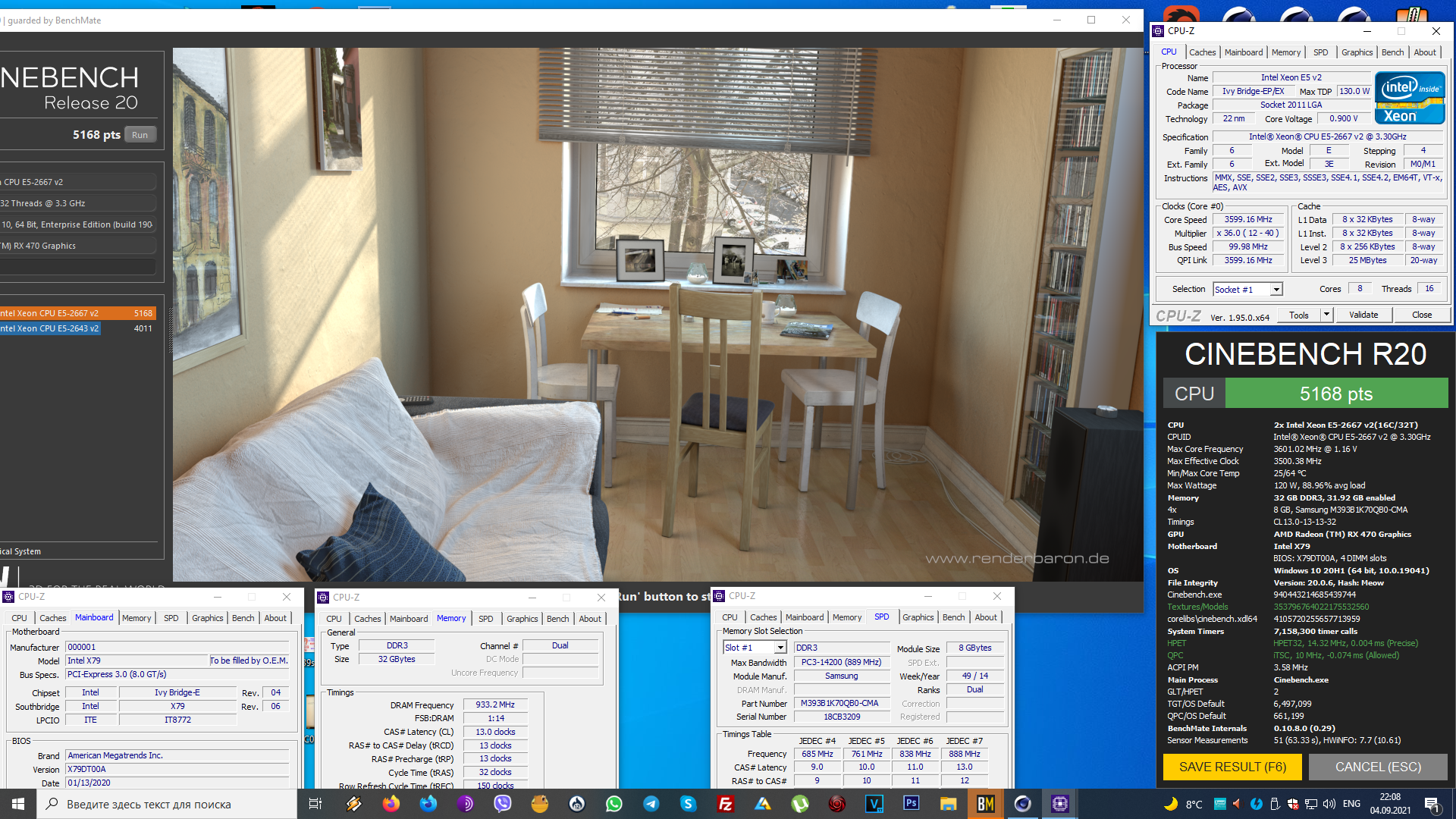1456x819 pixels.
Task: Open the weather moon widget
Action: (1171, 804)
